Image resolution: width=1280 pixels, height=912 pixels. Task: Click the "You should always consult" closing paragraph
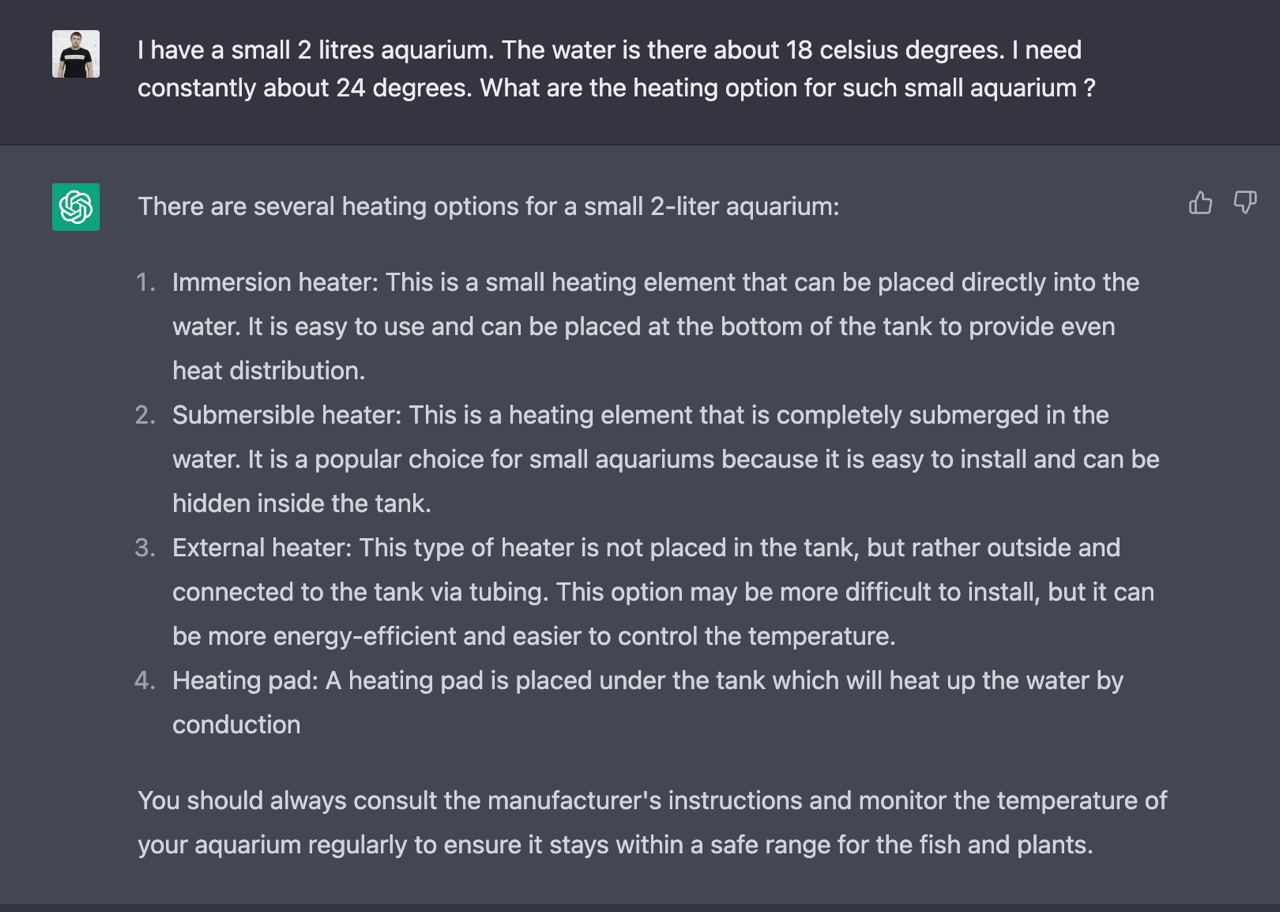tap(652, 822)
